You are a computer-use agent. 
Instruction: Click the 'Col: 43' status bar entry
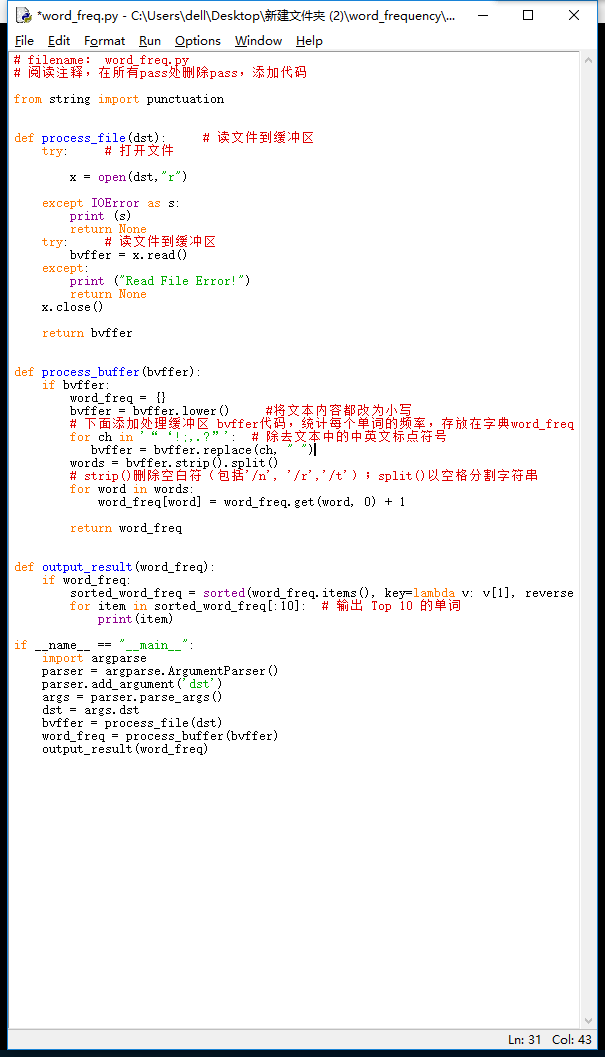click(x=571, y=1039)
